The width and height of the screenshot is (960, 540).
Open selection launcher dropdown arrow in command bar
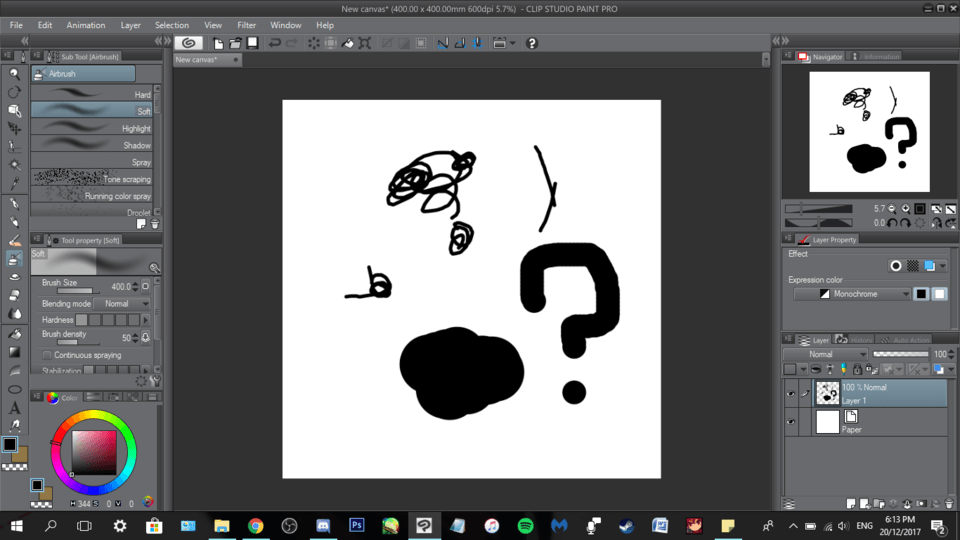click(513, 43)
